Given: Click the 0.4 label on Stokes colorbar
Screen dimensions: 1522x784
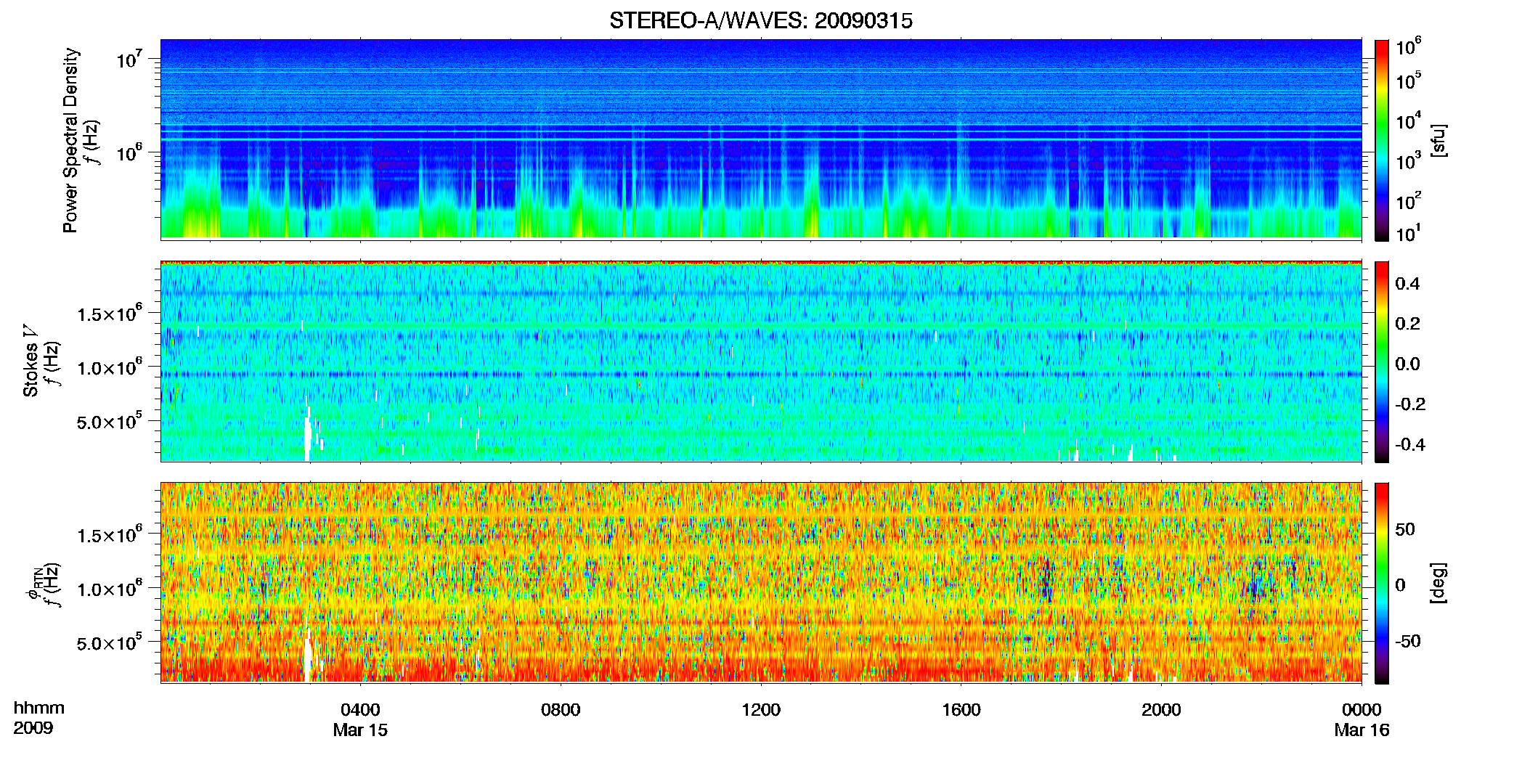Looking at the screenshot, I should [x=1407, y=284].
